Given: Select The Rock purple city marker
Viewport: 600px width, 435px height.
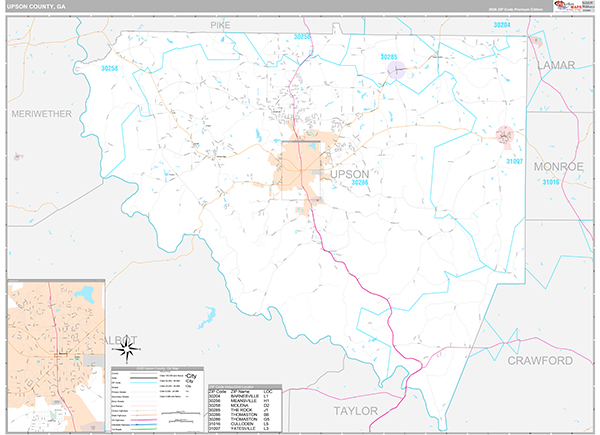Looking at the screenshot, I should click(397, 69).
